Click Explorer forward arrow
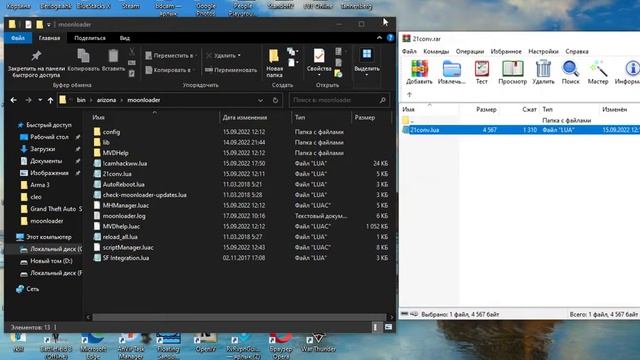The image size is (640, 360). (28, 100)
